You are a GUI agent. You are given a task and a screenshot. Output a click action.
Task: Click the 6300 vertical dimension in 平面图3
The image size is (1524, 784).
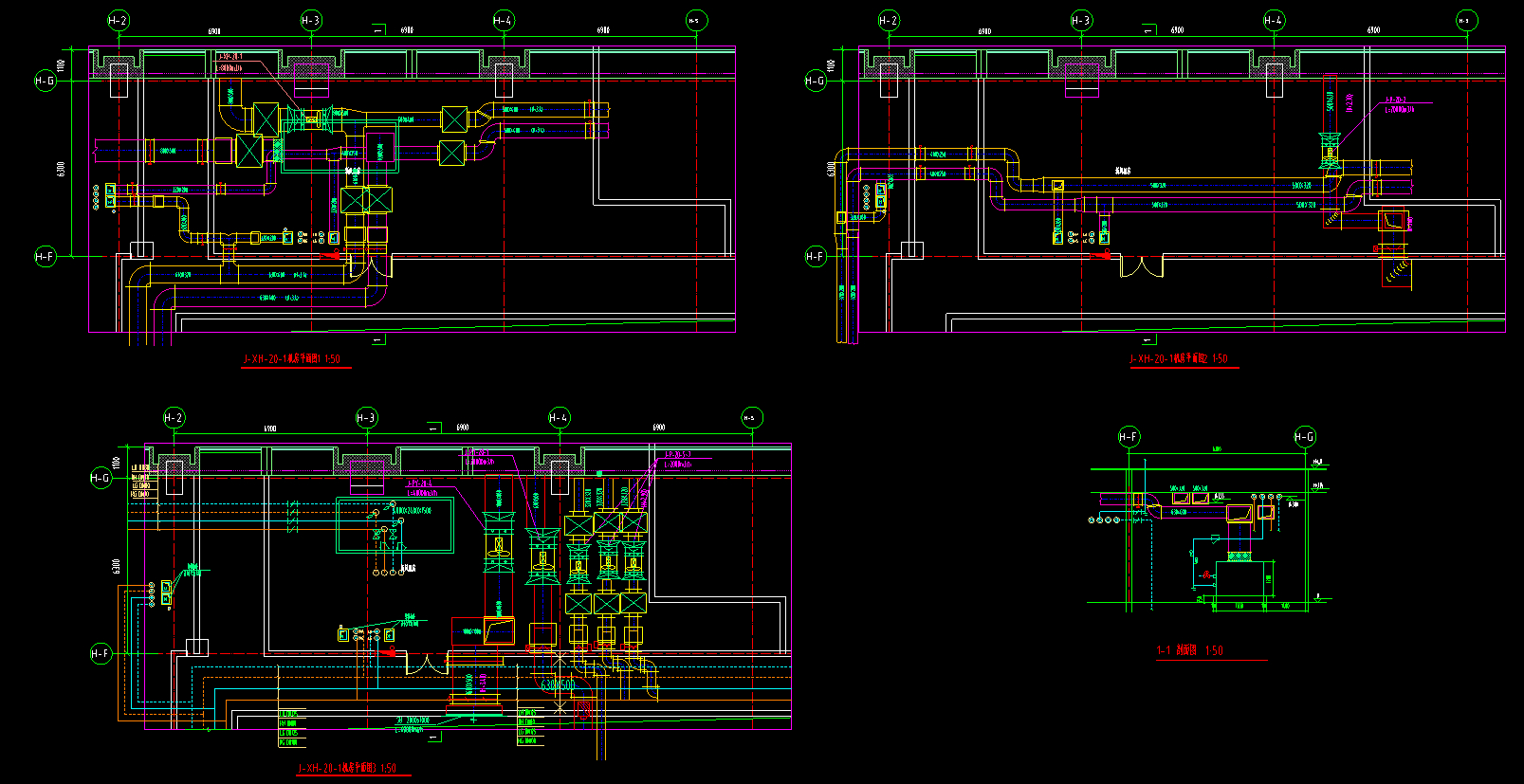(x=117, y=566)
